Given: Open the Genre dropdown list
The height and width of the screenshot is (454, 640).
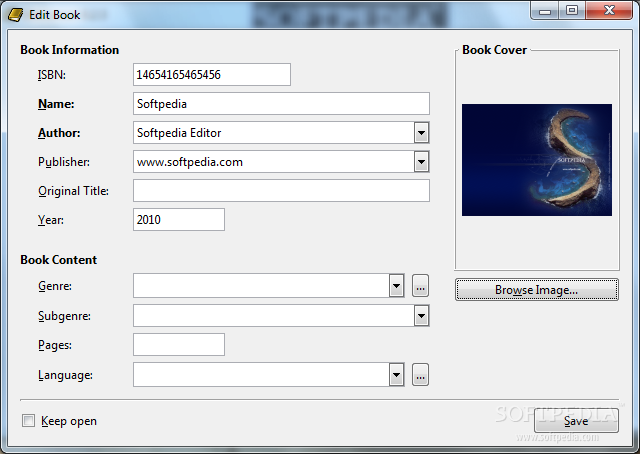Looking at the screenshot, I should point(396,286).
